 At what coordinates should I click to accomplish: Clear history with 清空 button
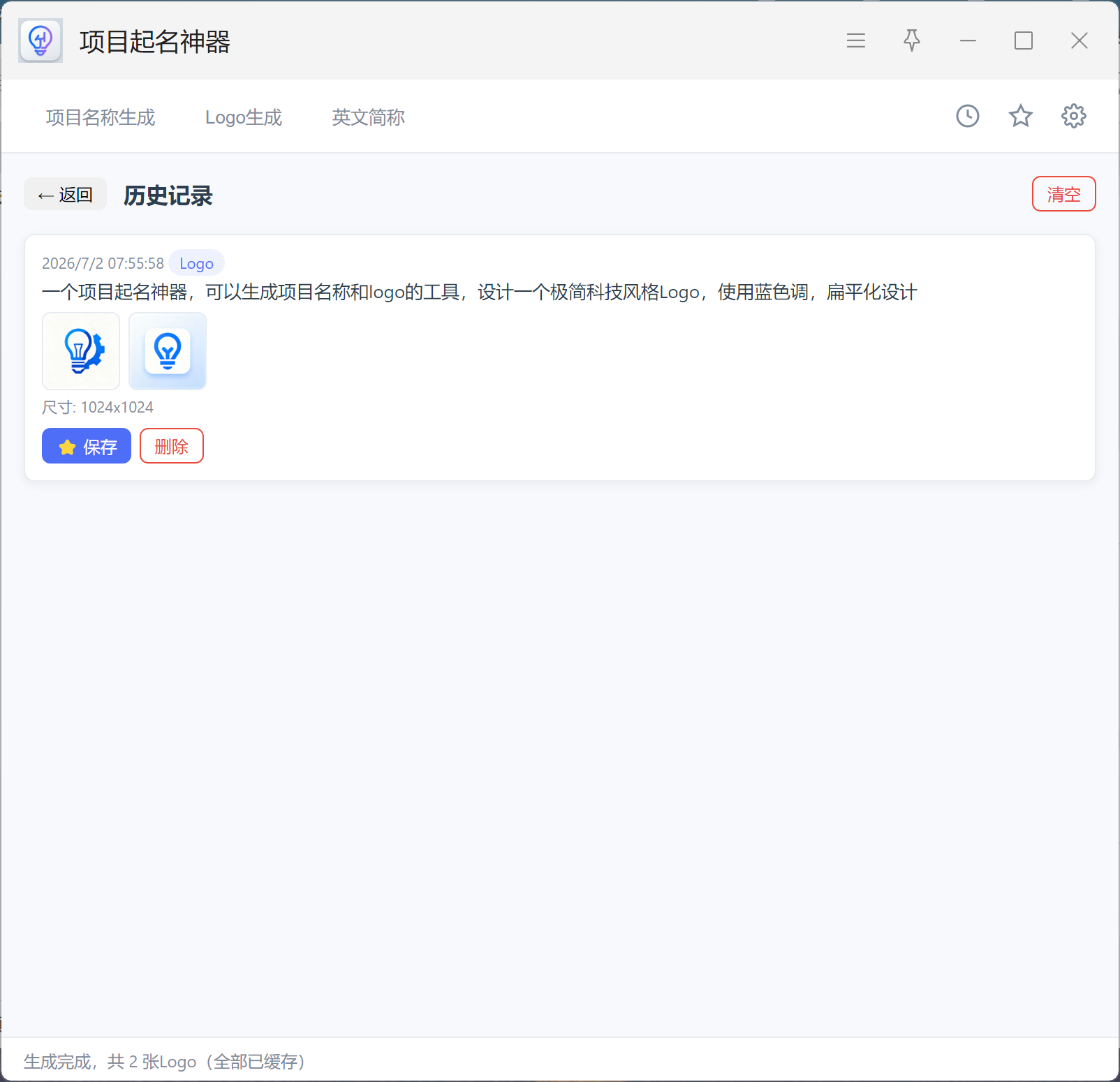[1063, 194]
